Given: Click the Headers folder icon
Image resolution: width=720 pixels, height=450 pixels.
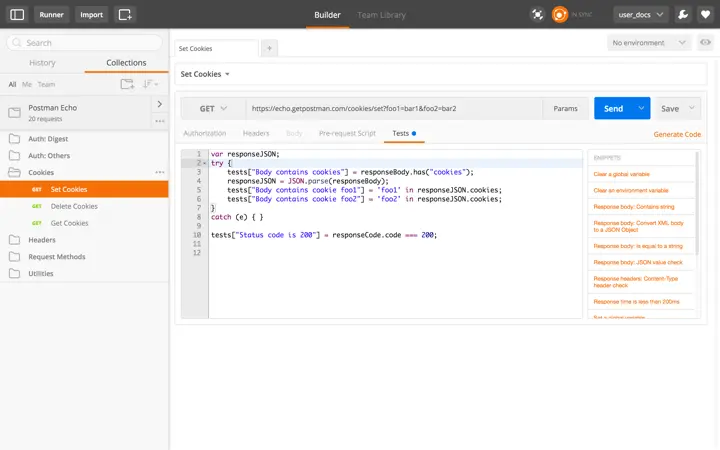Looking at the screenshot, I should pyautogui.click(x=14, y=240).
